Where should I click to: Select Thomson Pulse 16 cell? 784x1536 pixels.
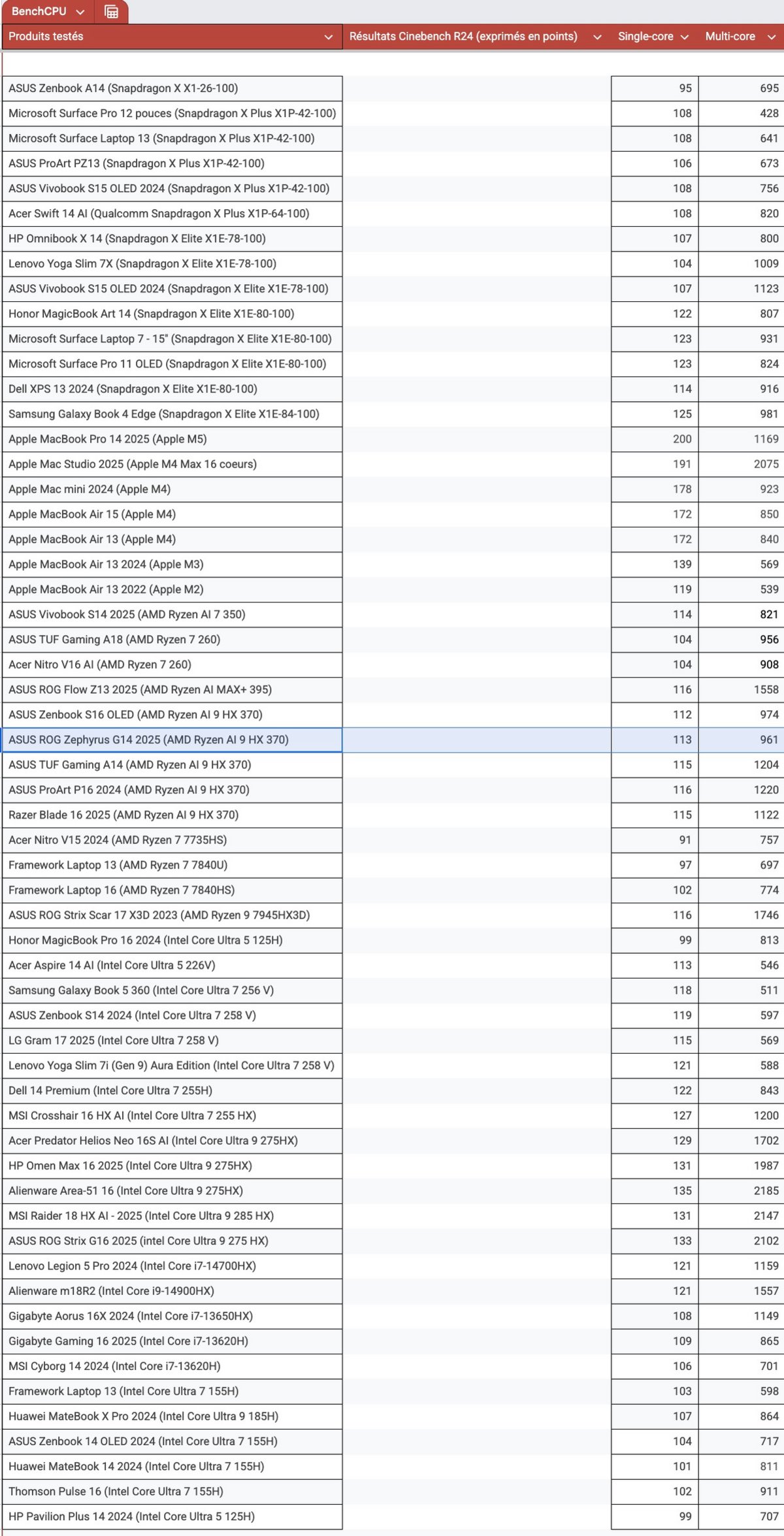tap(172, 1491)
